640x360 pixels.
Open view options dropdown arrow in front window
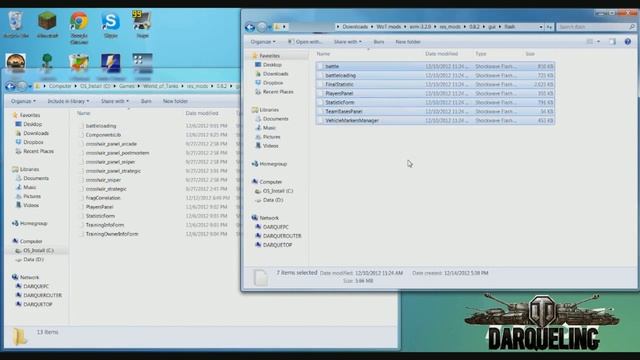(598, 42)
